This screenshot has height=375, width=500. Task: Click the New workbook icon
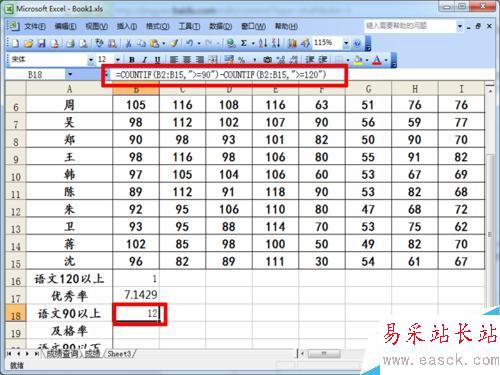[x=15, y=43]
